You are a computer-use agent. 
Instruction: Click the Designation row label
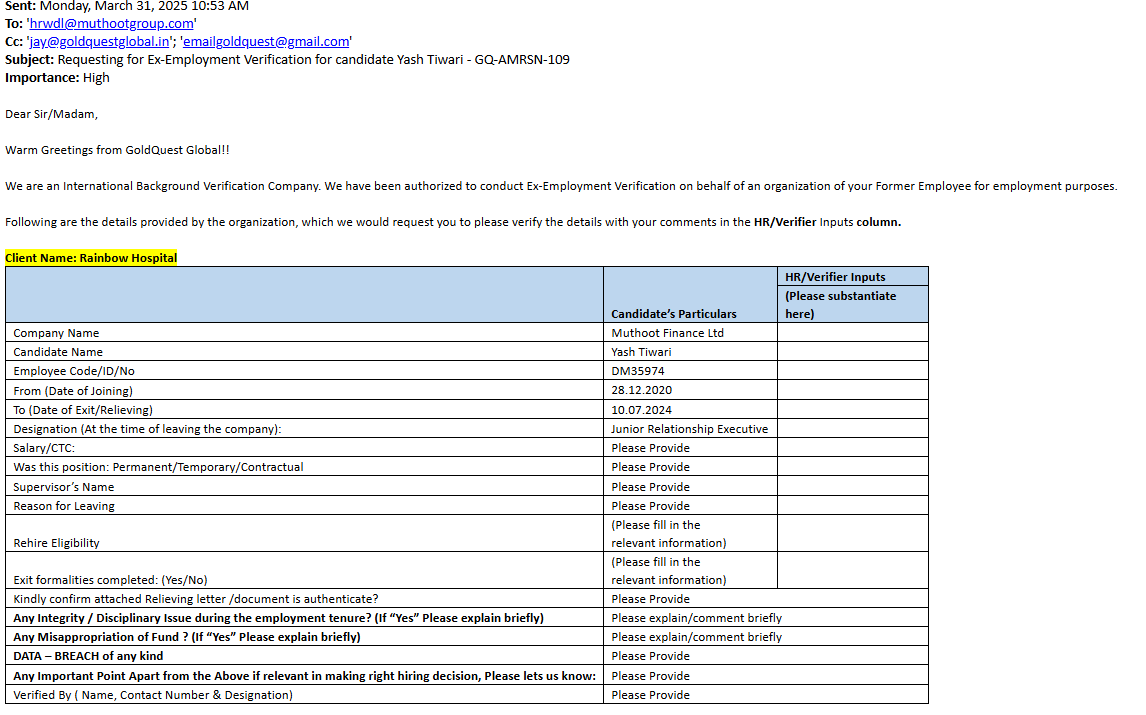pos(148,428)
